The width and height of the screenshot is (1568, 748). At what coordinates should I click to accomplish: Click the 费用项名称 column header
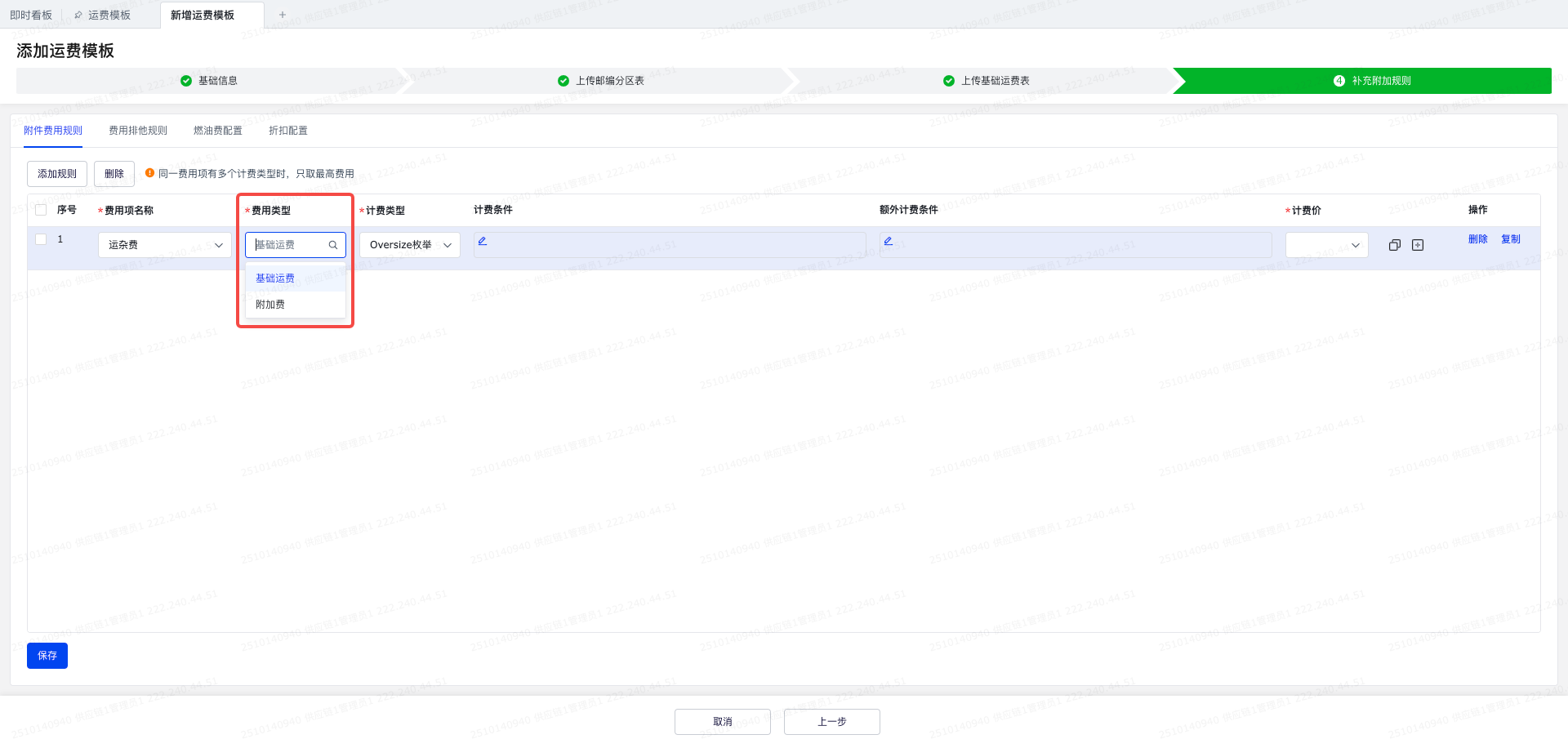tap(129, 211)
